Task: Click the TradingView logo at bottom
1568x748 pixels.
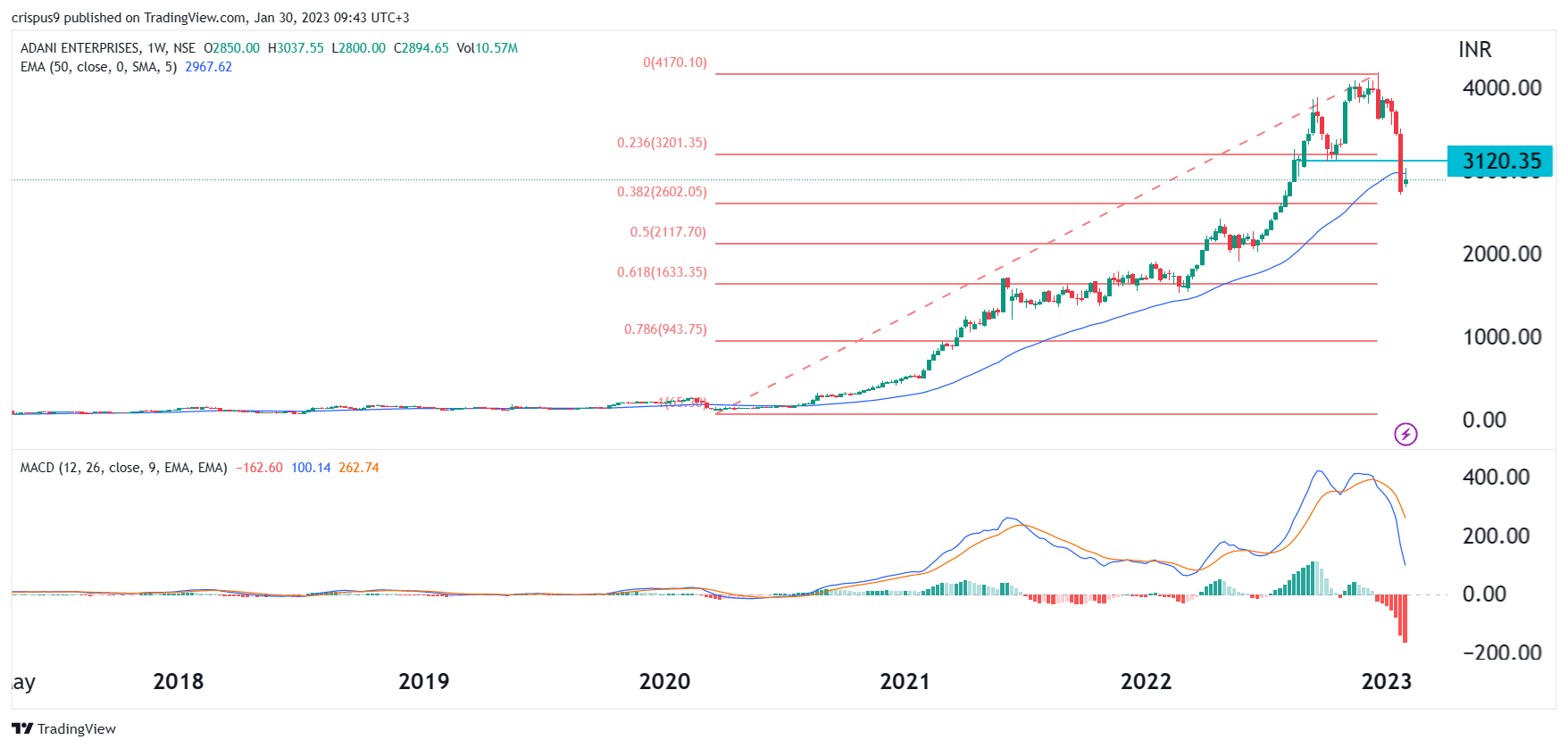Action: click(64, 728)
